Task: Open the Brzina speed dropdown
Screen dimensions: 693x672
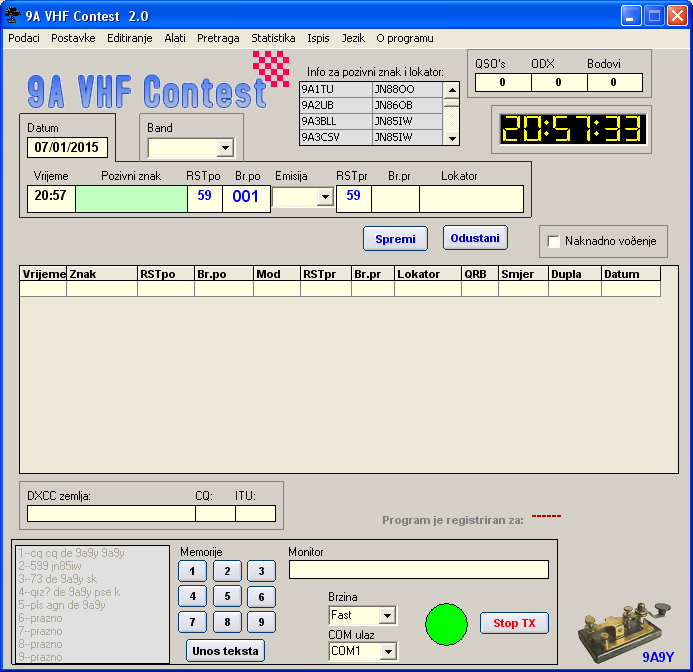Action: click(387, 615)
